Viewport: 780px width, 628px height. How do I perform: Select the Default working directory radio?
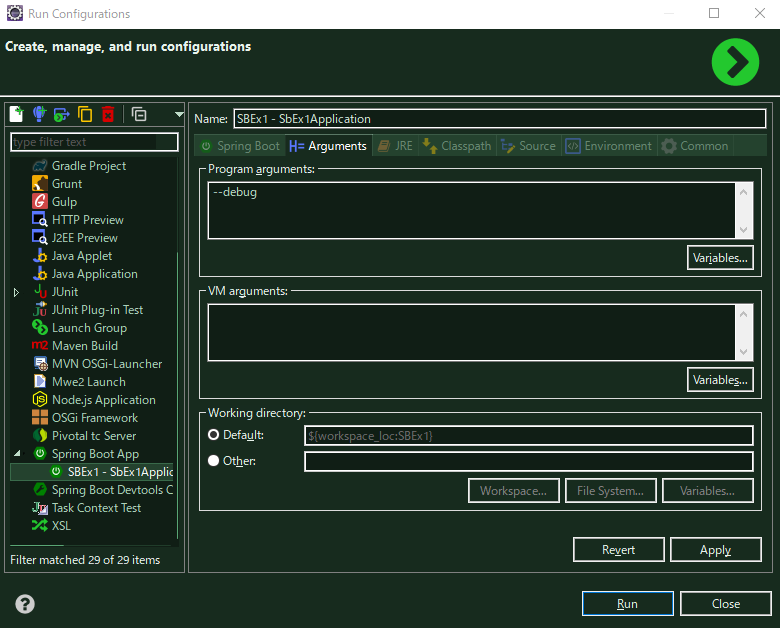click(213, 435)
